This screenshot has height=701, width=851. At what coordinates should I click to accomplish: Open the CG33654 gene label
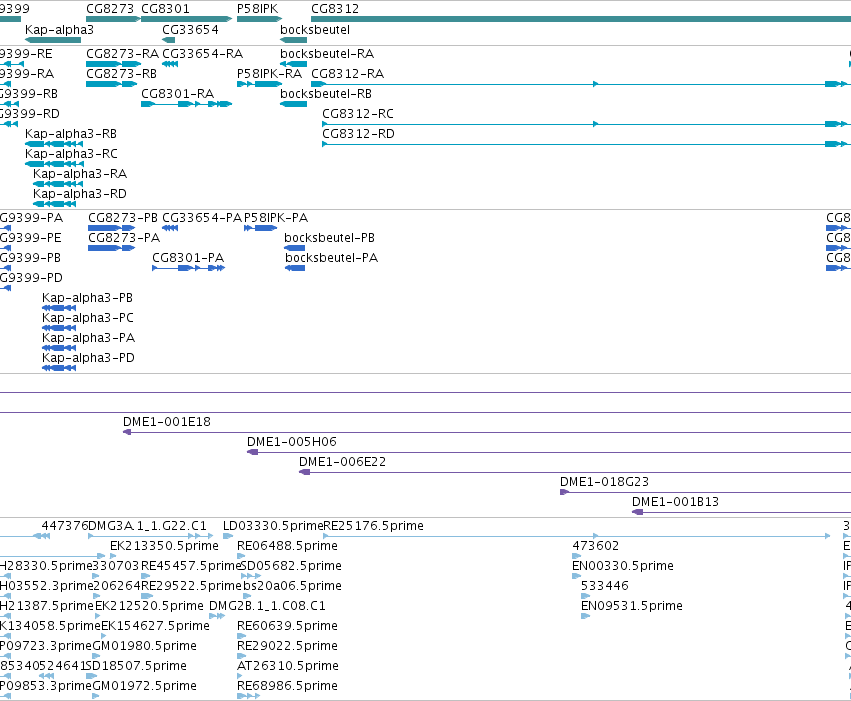190,30
